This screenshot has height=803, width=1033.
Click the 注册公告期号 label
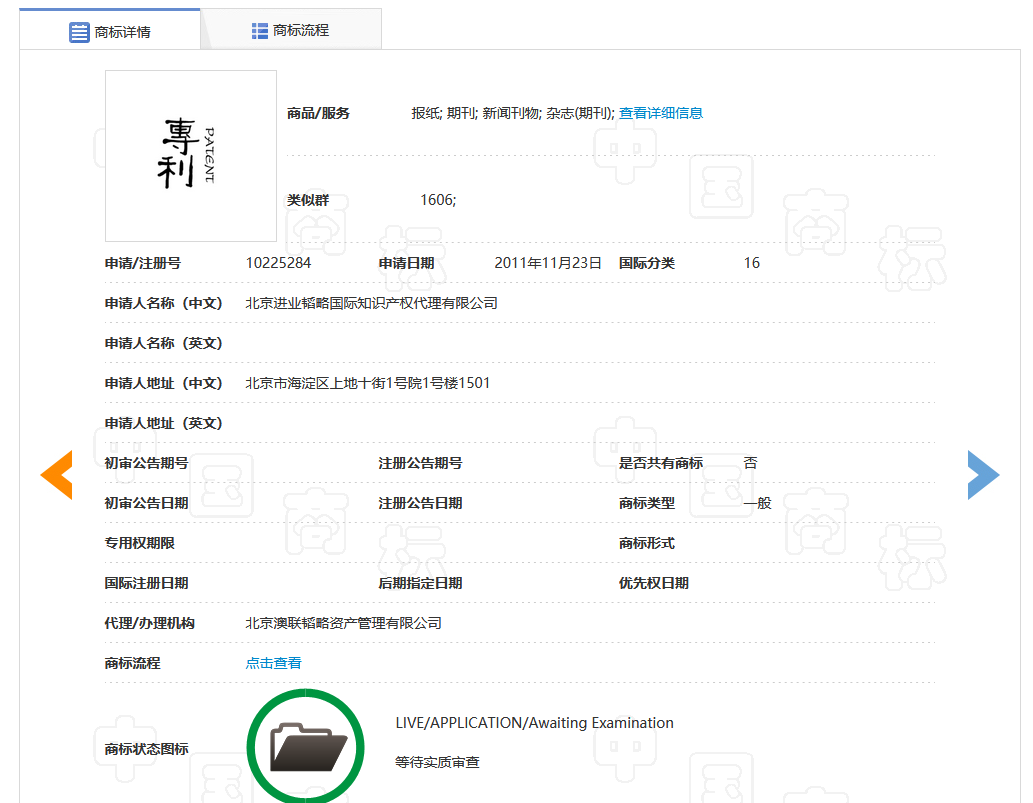point(420,464)
